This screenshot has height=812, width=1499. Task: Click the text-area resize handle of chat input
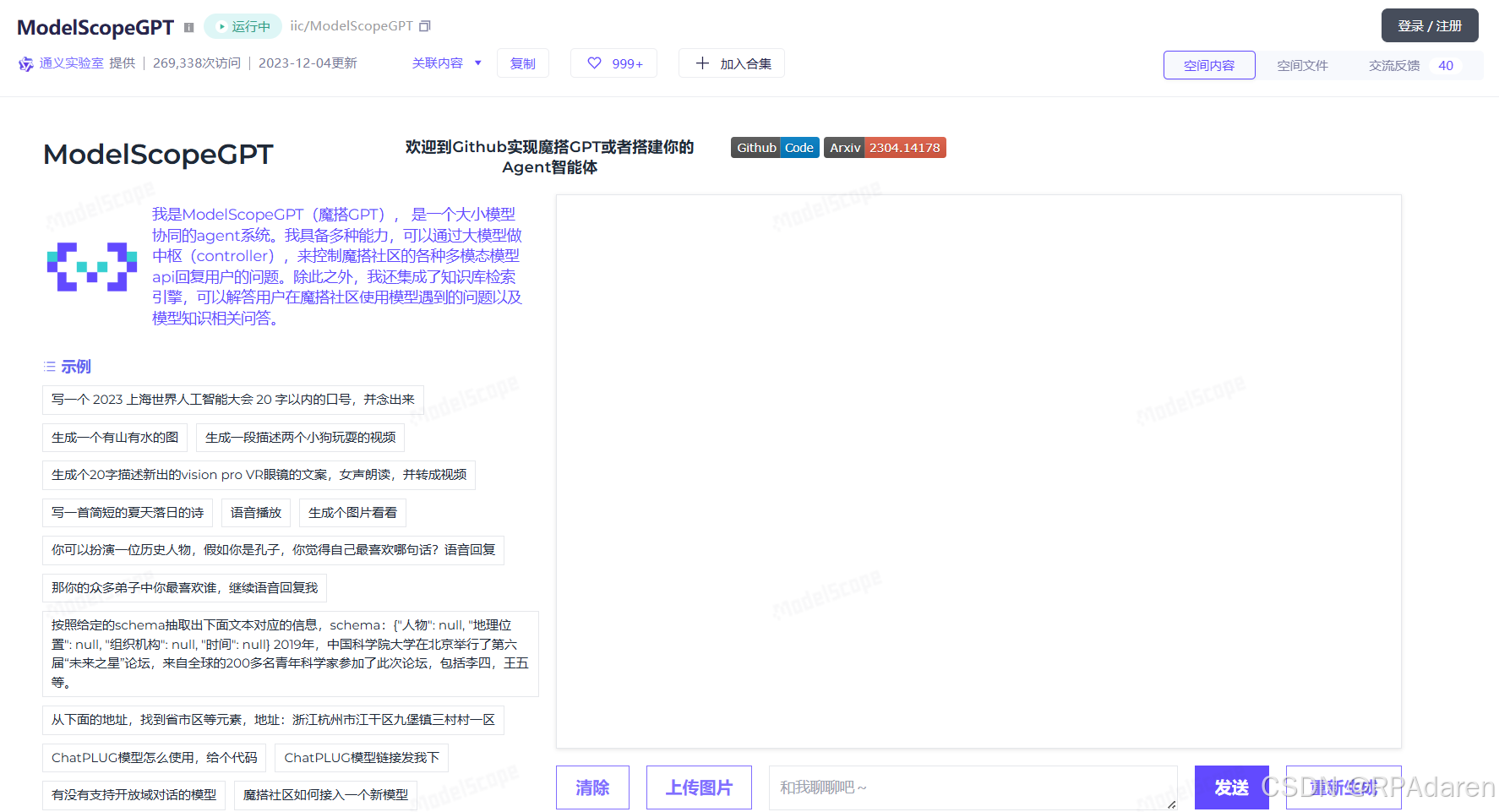pyautogui.click(x=1171, y=804)
